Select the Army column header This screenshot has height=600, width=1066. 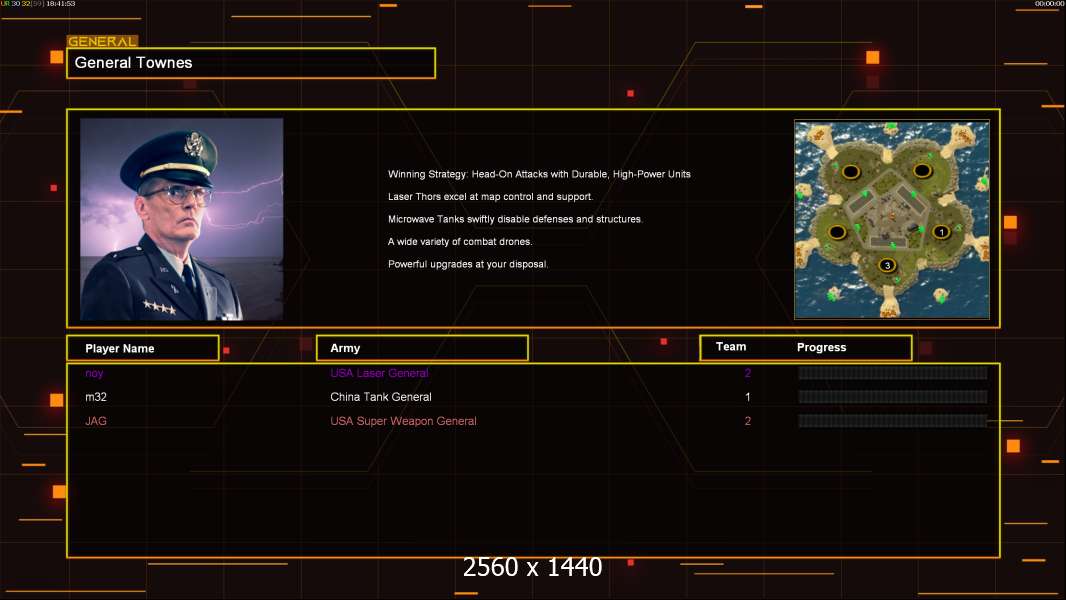click(345, 348)
